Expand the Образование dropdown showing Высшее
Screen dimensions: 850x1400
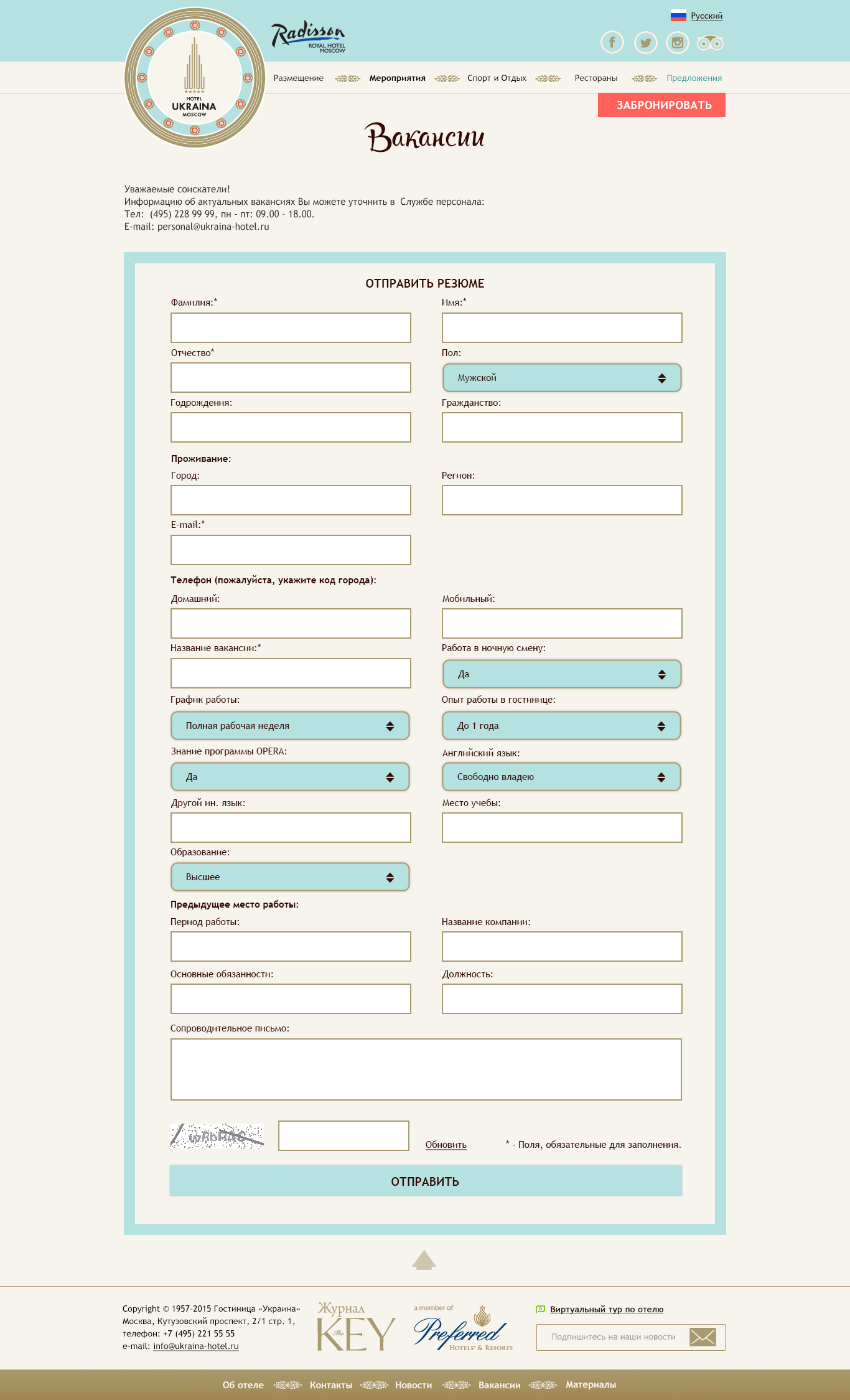coord(290,877)
